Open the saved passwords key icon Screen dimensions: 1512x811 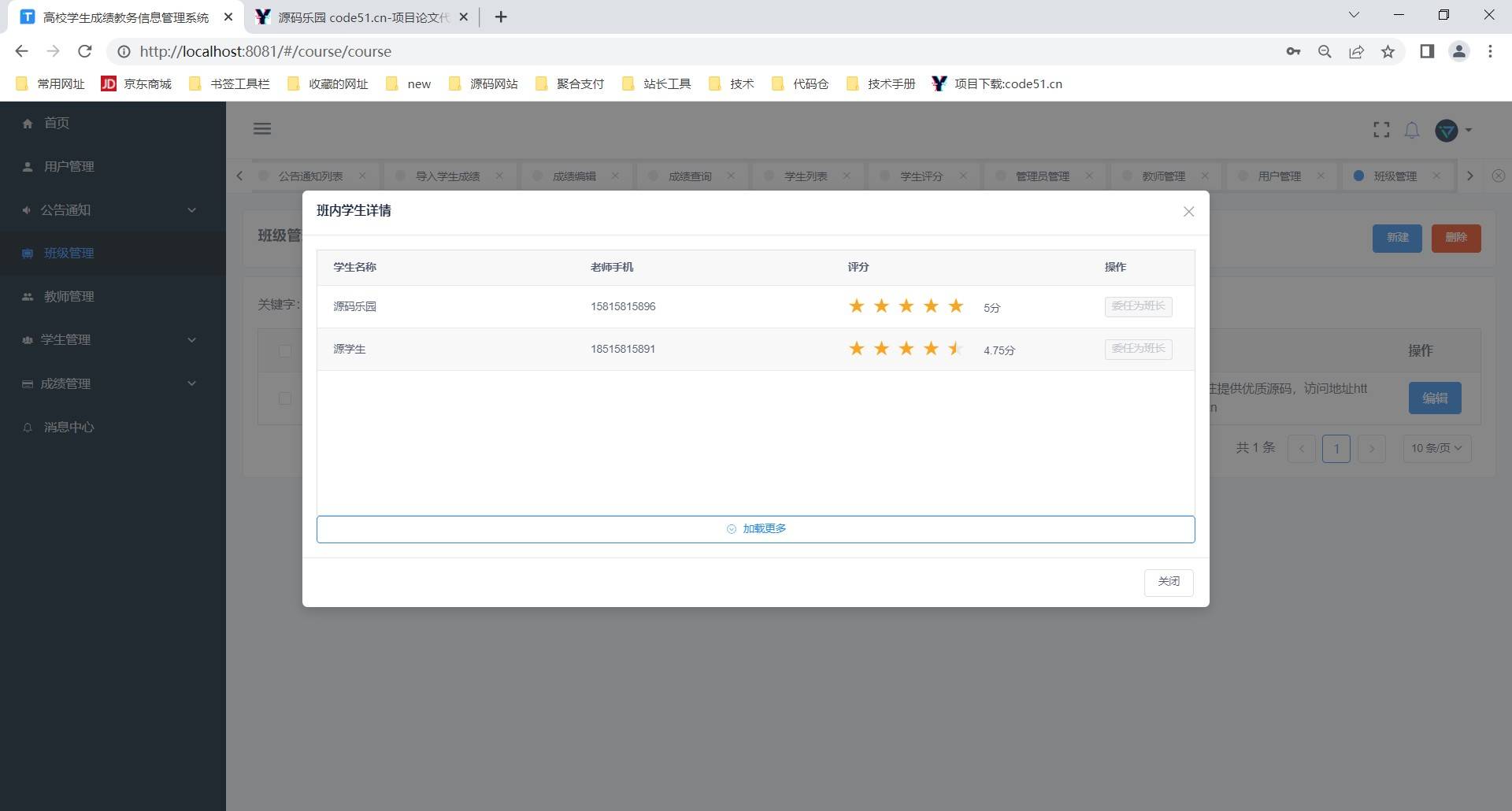(1293, 51)
